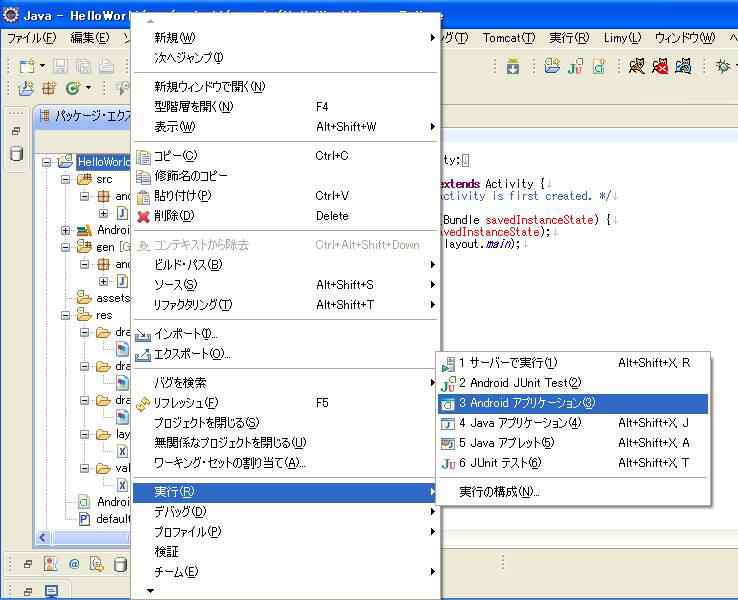Open ビルド・パス(B) submenu
Viewport: 738px width, 600px height.
click(286, 265)
